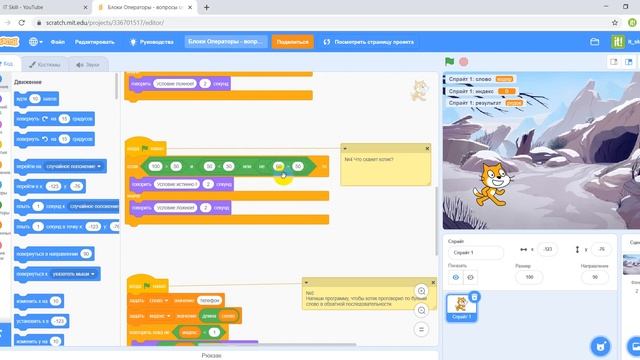Click the clockwise turn block arrow icon
Image resolution: width=640 pixels, height=360 pixels.
click(x=45, y=119)
